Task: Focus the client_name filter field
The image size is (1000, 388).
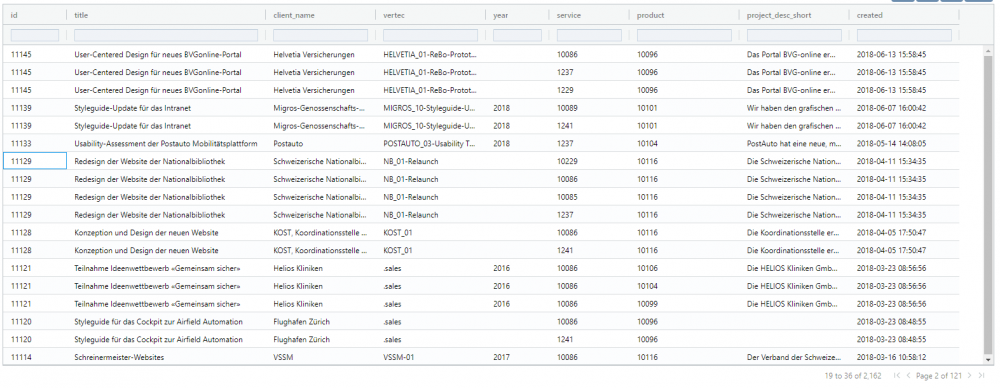Action: click(320, 35)
